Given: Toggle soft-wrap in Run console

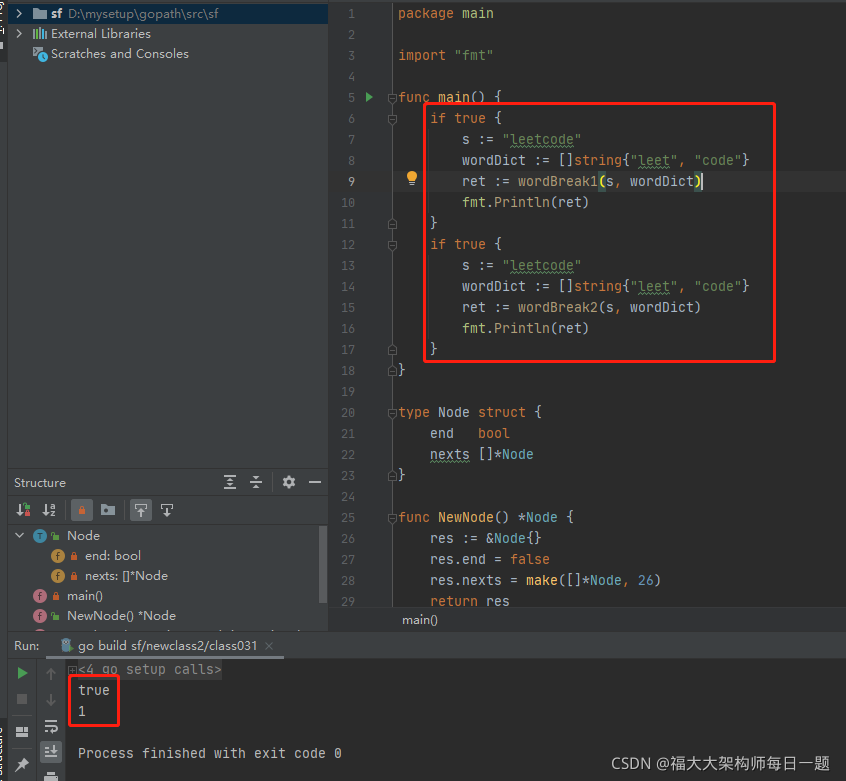Looking at the screenshot, I should 51,726.
